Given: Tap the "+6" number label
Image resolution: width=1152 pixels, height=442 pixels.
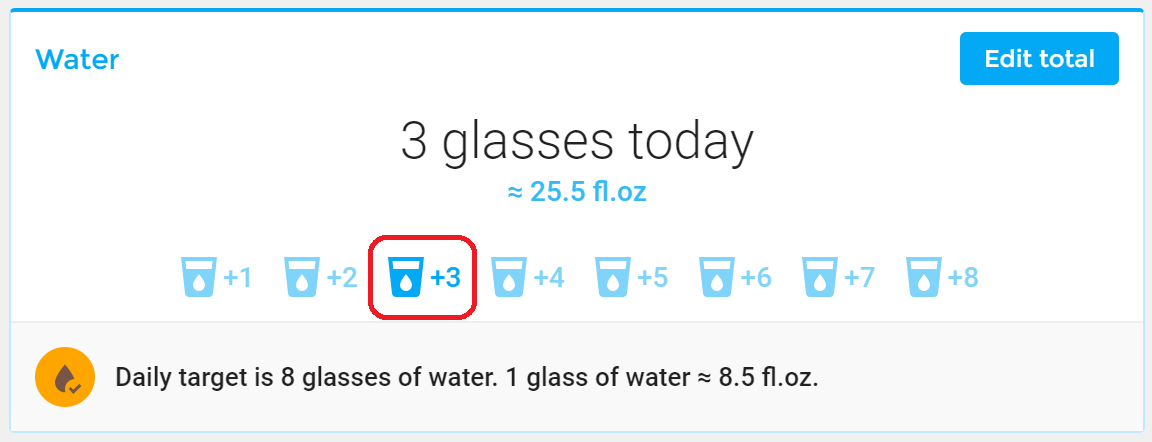Looking at the screenshot, I should [756, 278].
